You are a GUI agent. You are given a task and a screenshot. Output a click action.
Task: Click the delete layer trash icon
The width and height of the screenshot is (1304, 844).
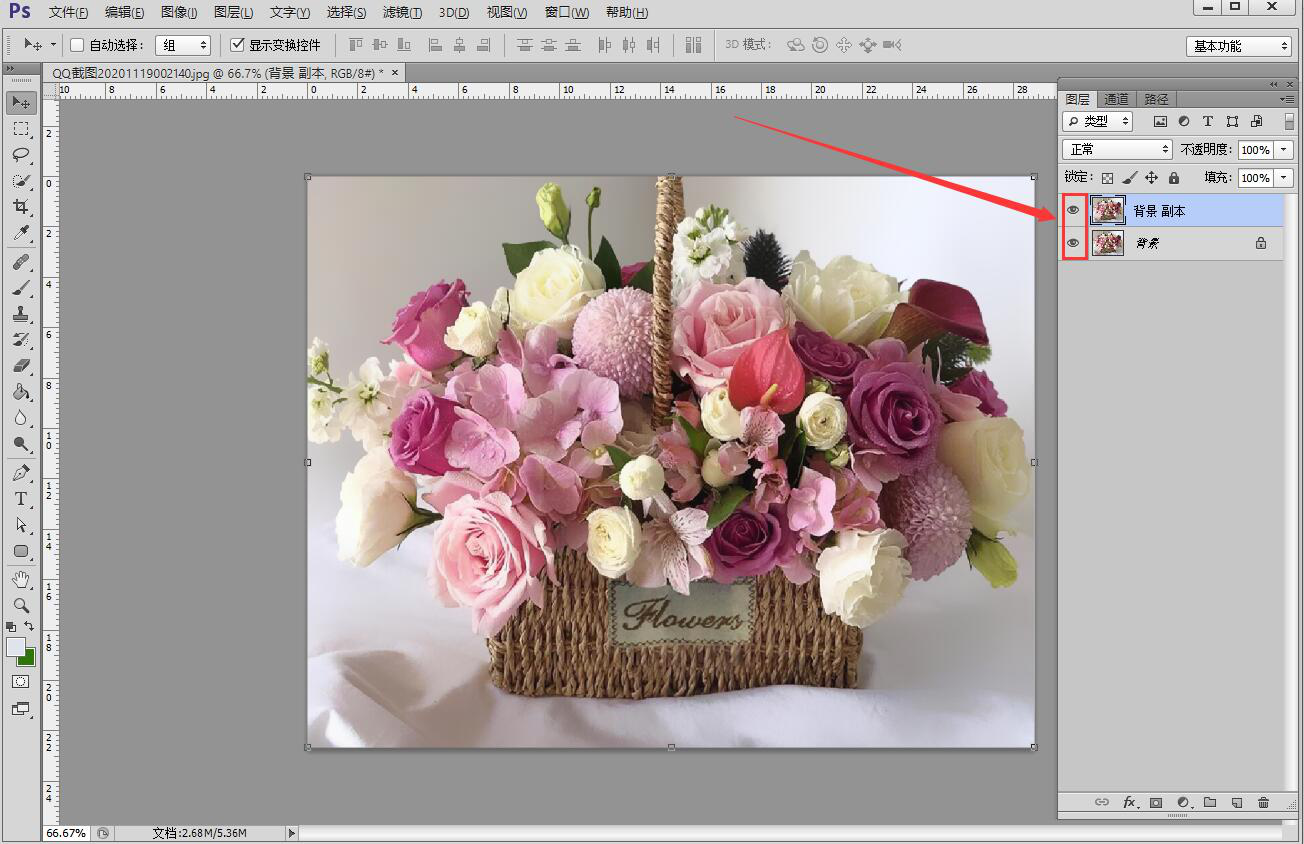pos(1263,802)
